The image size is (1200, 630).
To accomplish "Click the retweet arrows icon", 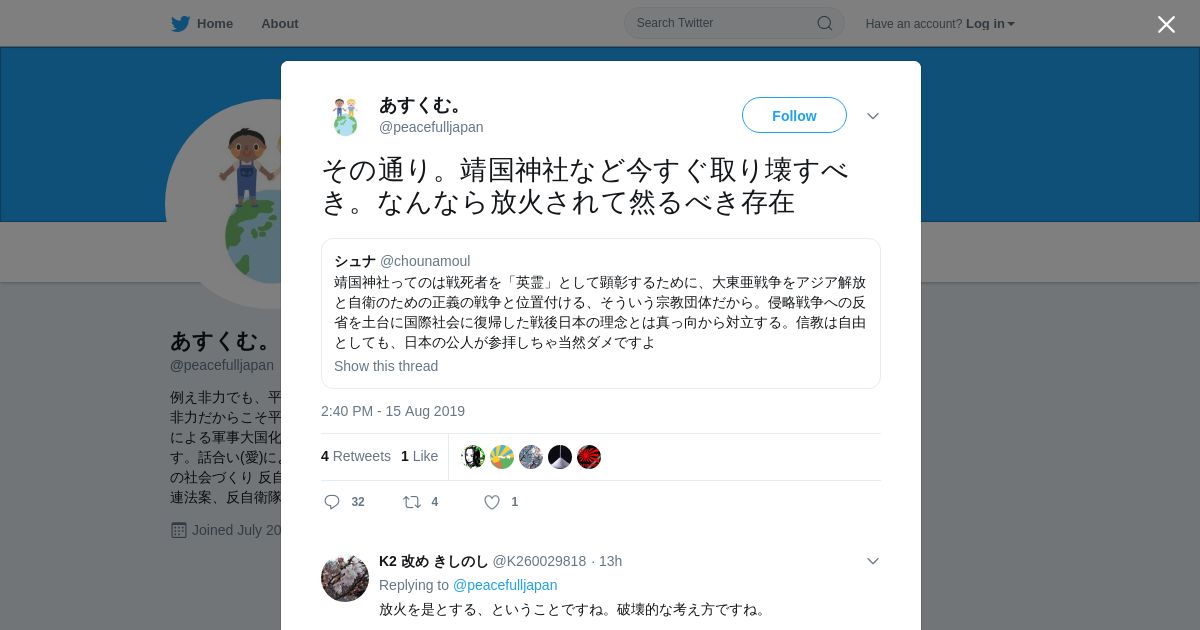I will click(411, 502).
